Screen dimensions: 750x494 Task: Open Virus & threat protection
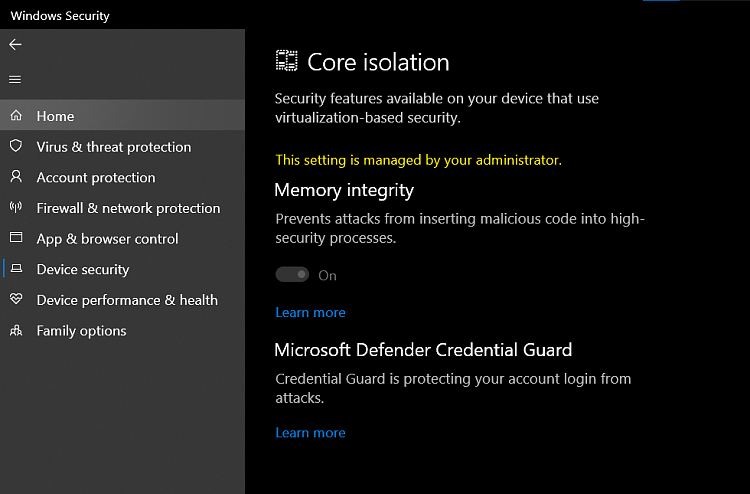point(122,146)
